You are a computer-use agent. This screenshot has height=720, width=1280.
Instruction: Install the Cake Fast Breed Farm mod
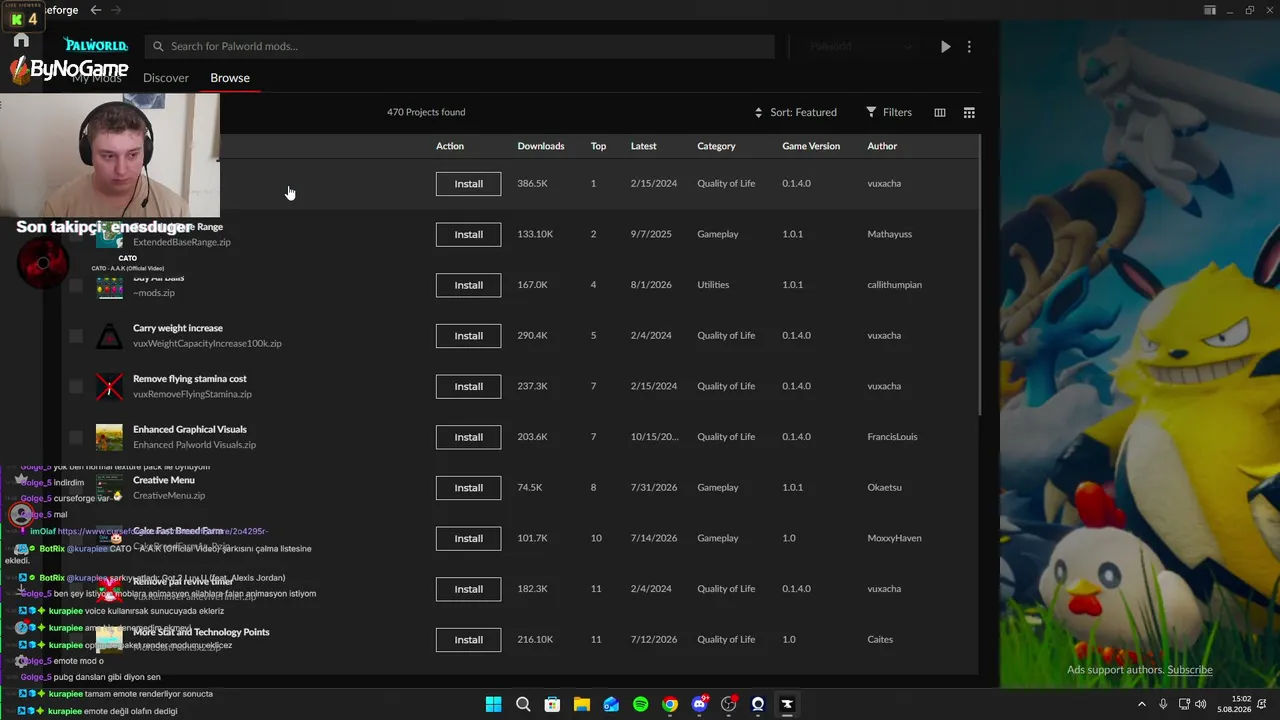pos(468,538)
